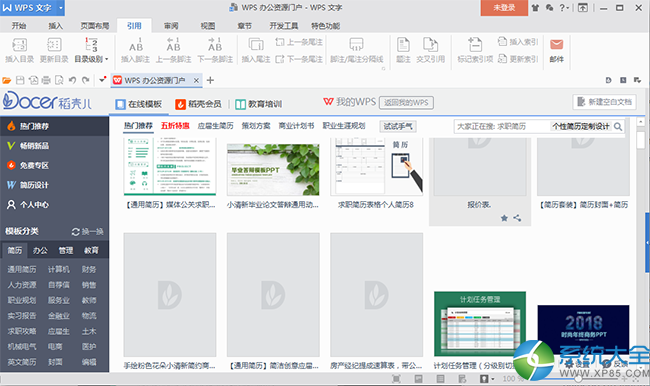Screen dimensions: 650x386
Task: Click the 标记索引项 icon
Action: (x=475, y=45)
